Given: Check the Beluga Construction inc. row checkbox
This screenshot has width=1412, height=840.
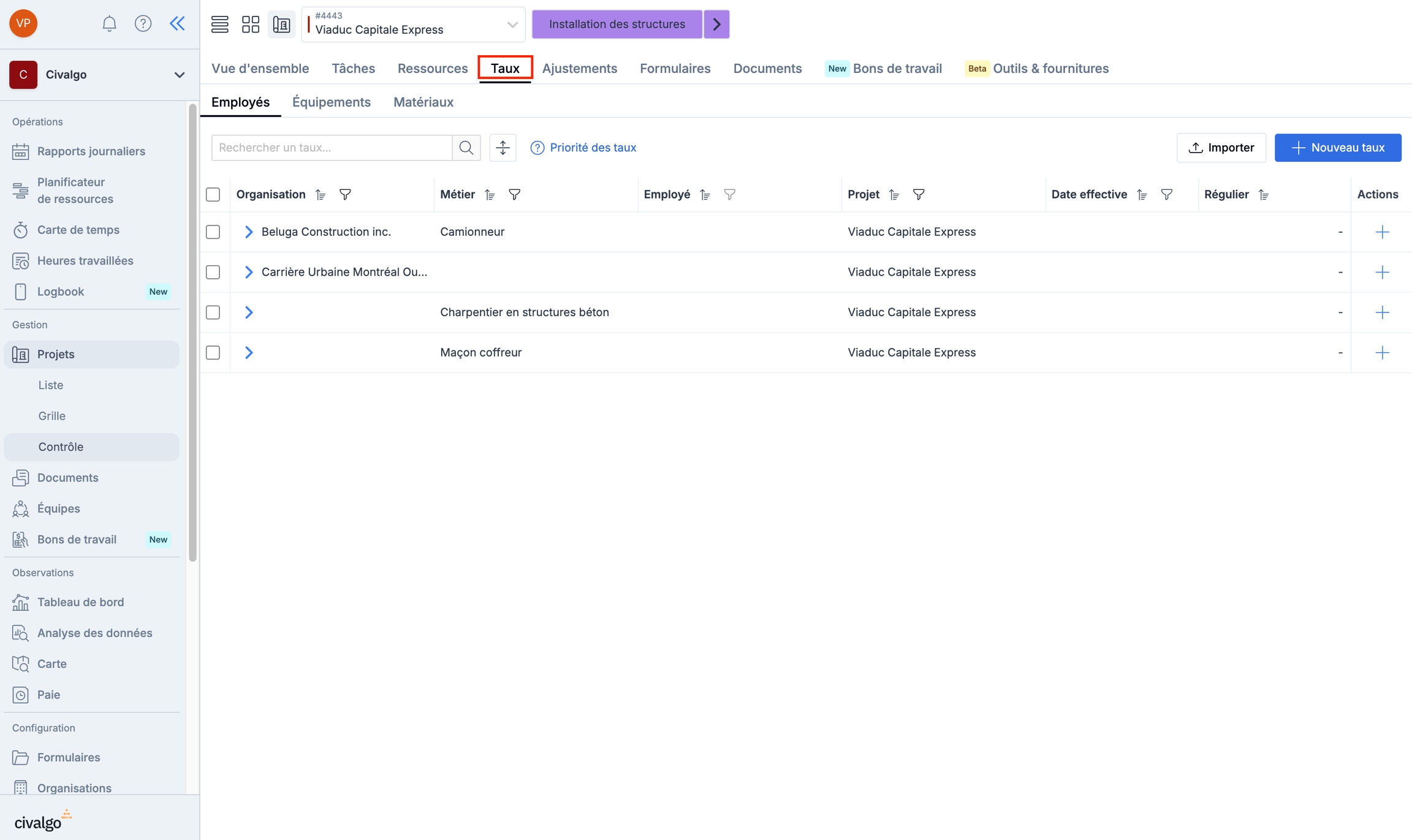Looking at the screenshot, I should click(213, 232).
